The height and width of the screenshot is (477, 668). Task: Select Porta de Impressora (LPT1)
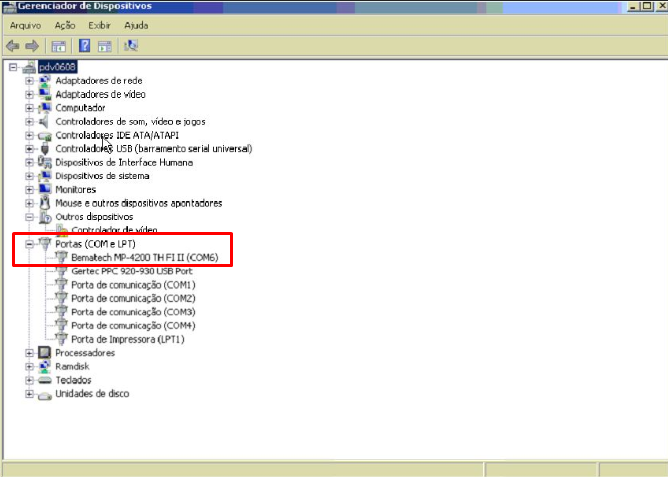point(127,339)
